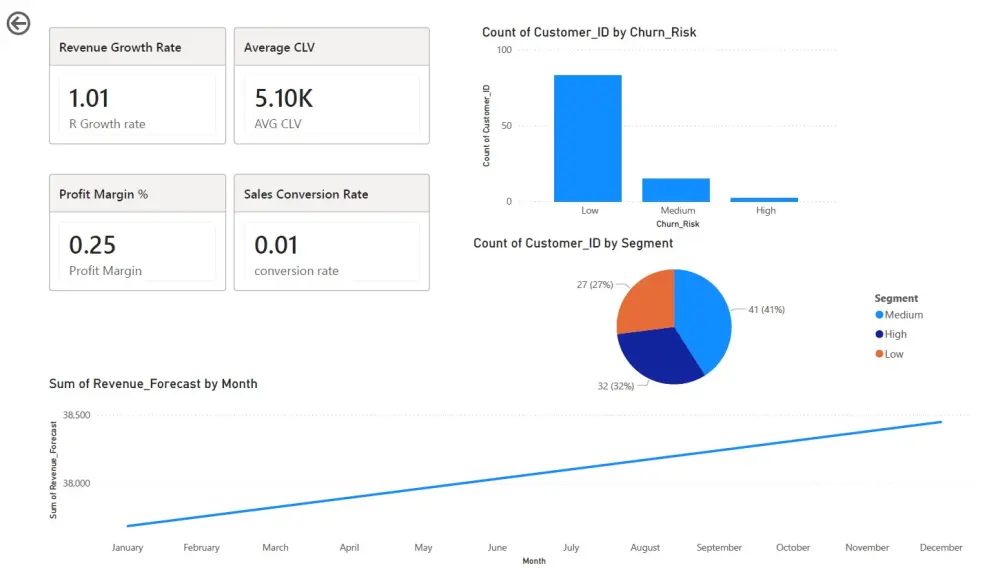Click the Month axis title
Screen dimensions: 1000x570
click(534, 561)
